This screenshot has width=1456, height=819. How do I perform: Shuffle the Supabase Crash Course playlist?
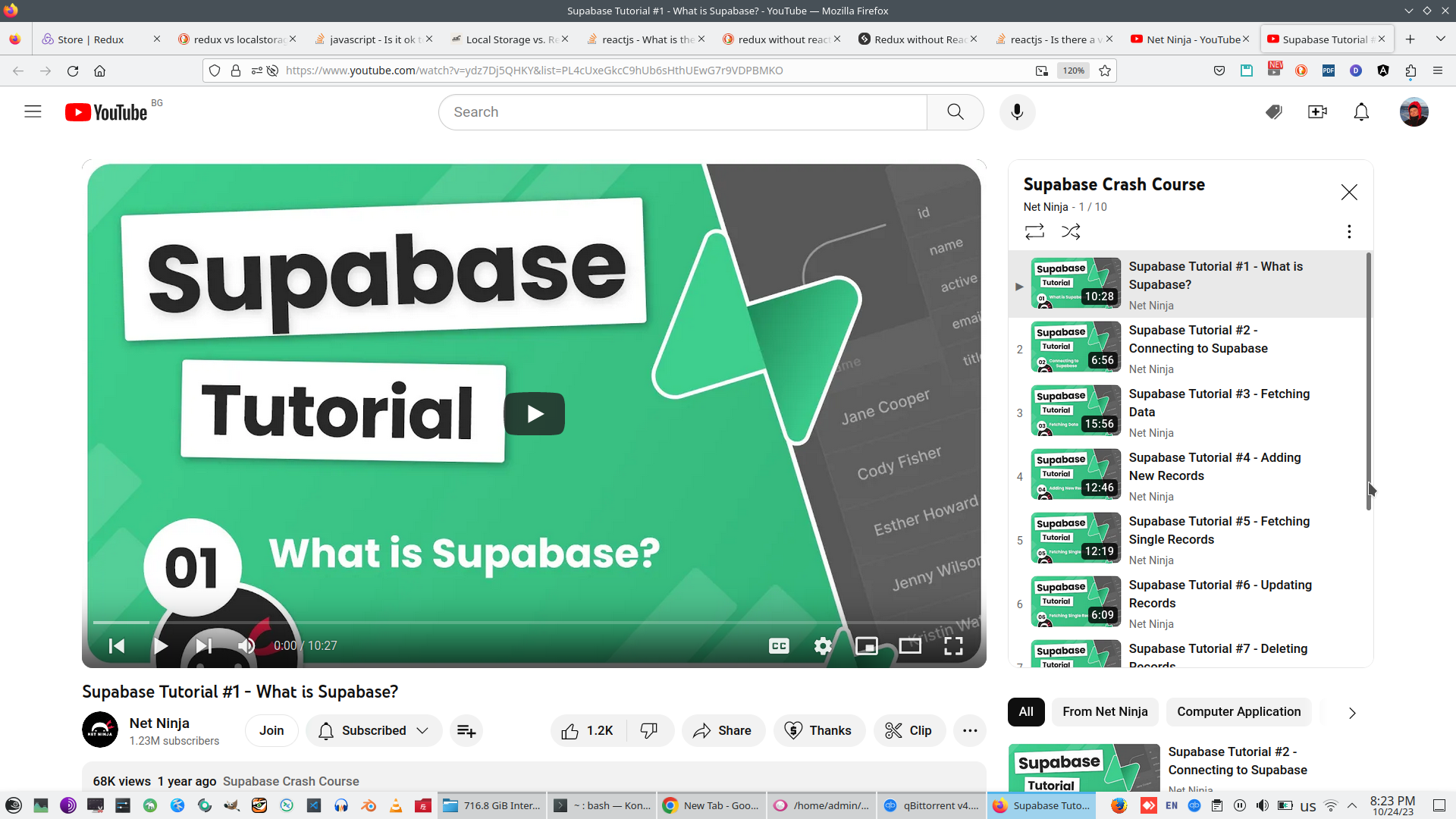1071,232
